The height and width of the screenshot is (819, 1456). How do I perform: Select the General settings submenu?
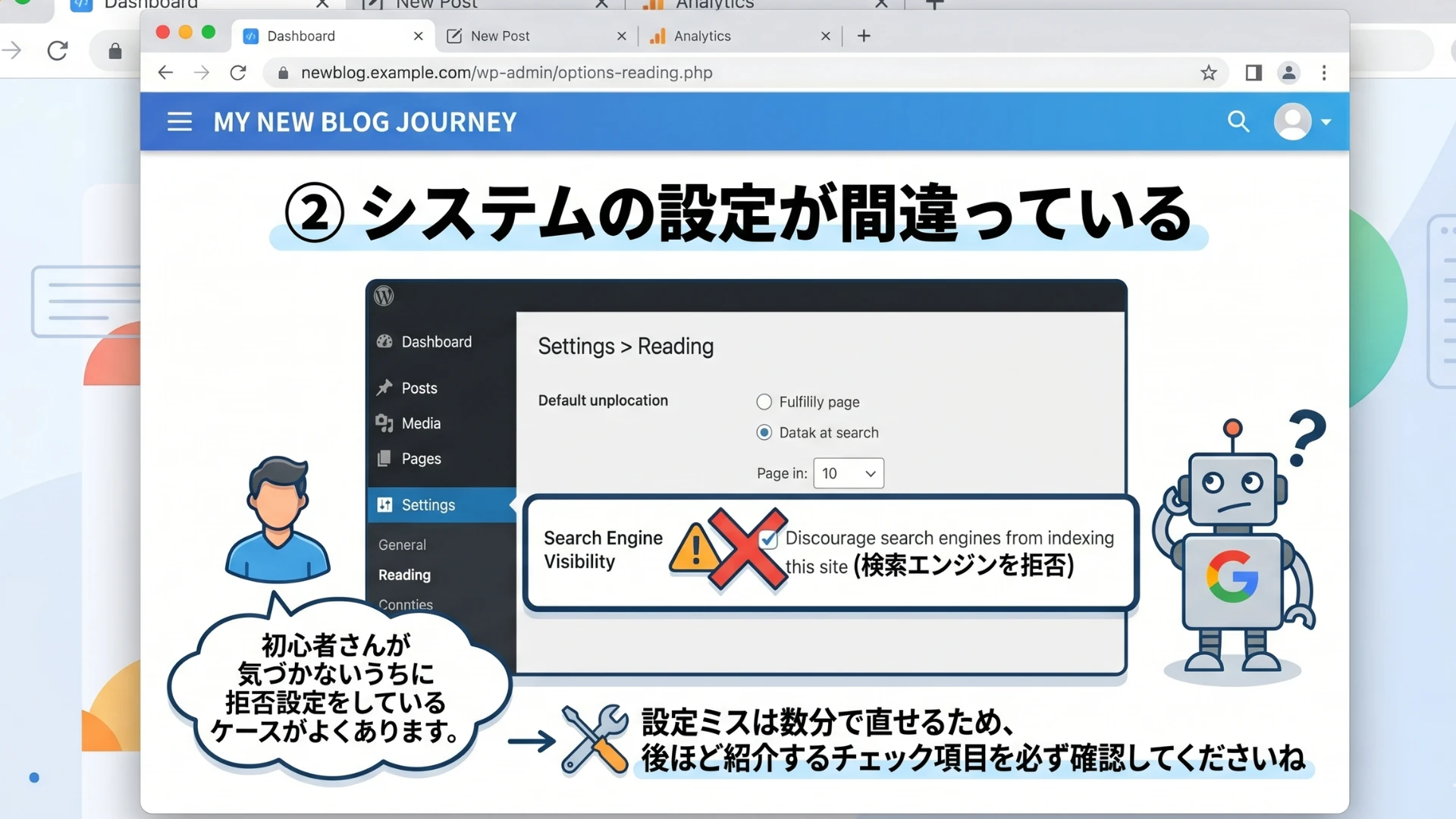[x=402, y=544]
